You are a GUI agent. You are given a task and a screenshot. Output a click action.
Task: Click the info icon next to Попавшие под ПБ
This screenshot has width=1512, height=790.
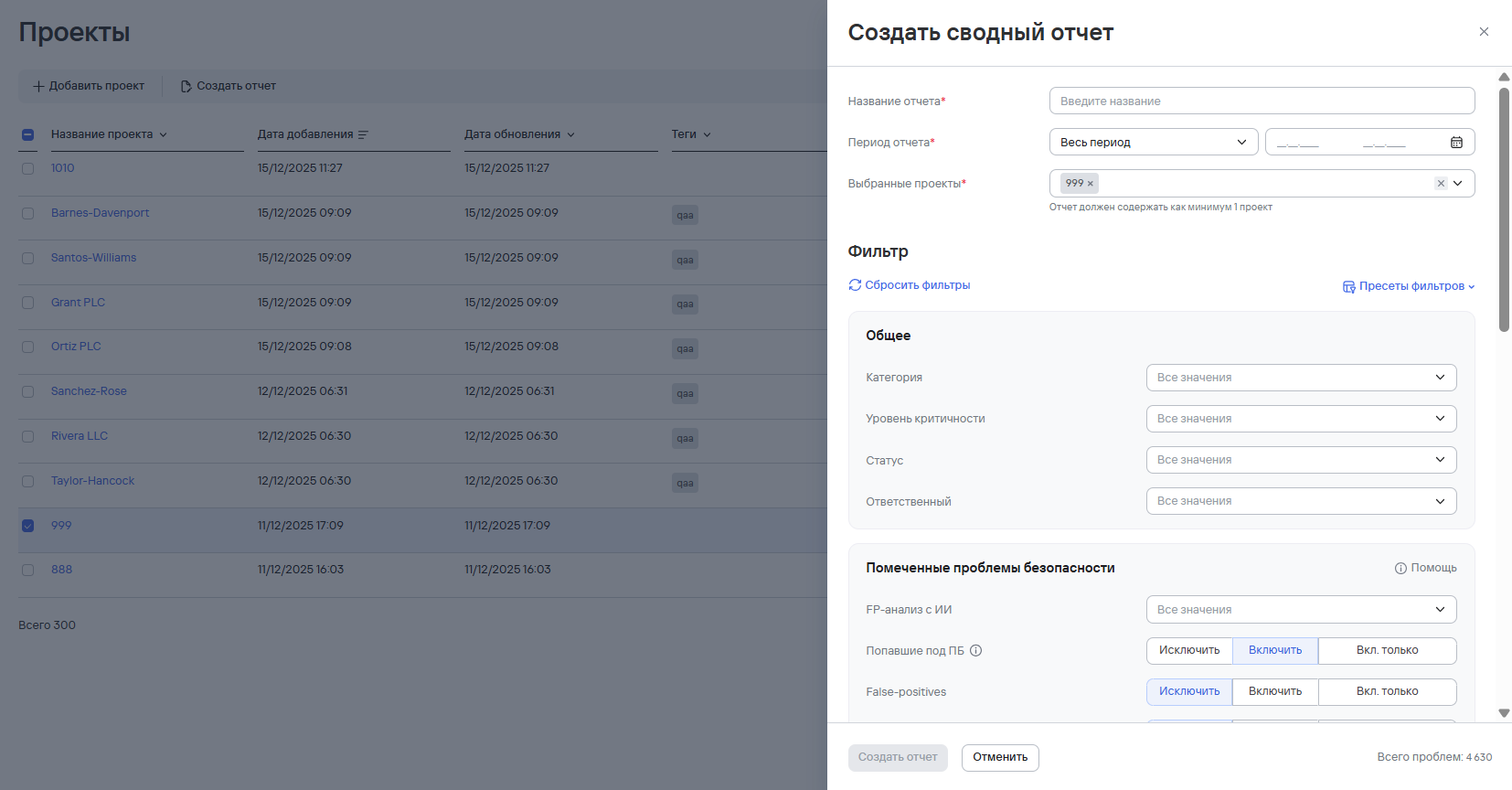(975, 651)
